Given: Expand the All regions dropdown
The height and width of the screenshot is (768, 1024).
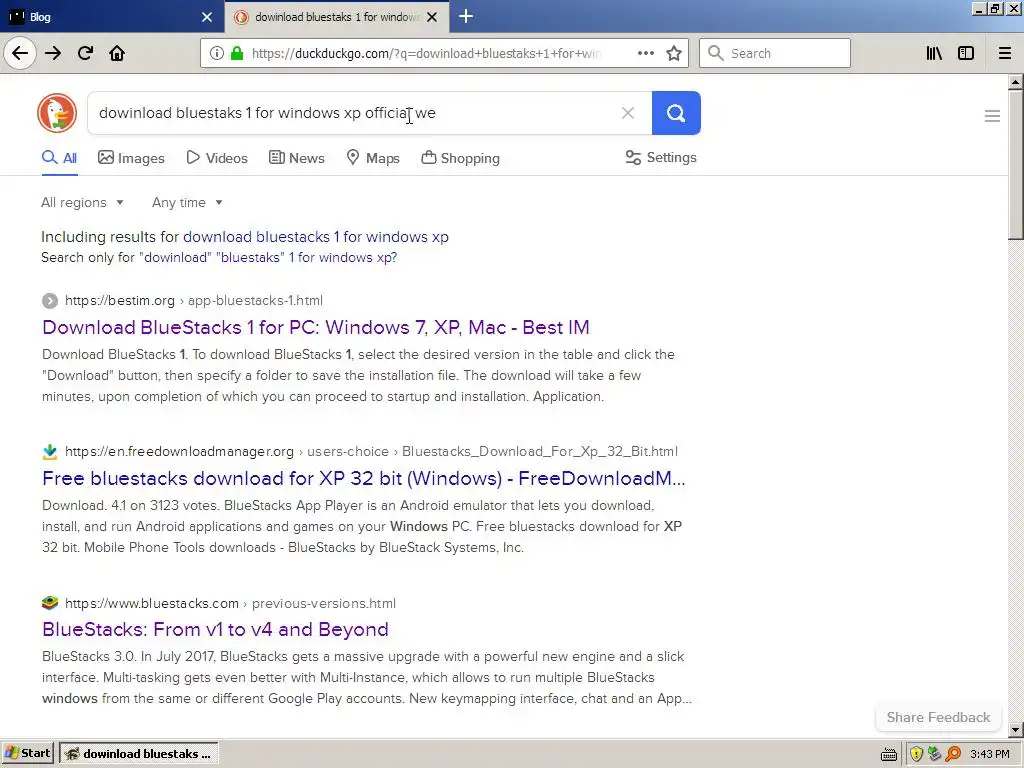Looking at the screenshot, I should tap(82, 202).
